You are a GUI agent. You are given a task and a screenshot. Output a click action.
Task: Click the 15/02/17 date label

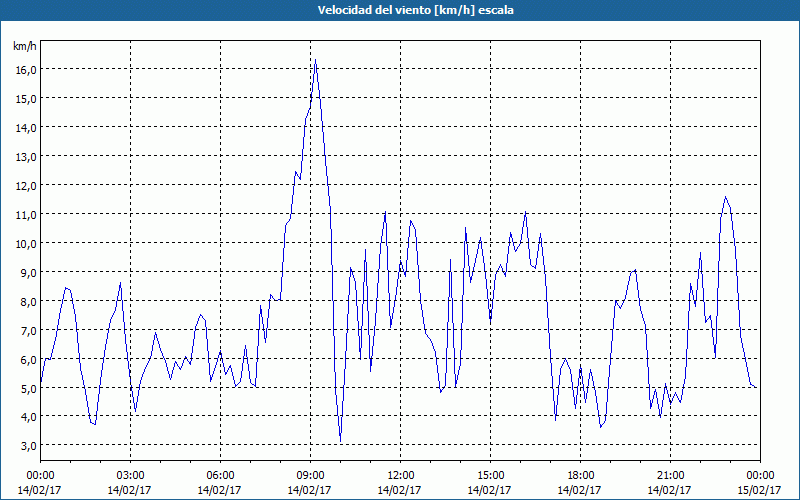click(759, 490)
